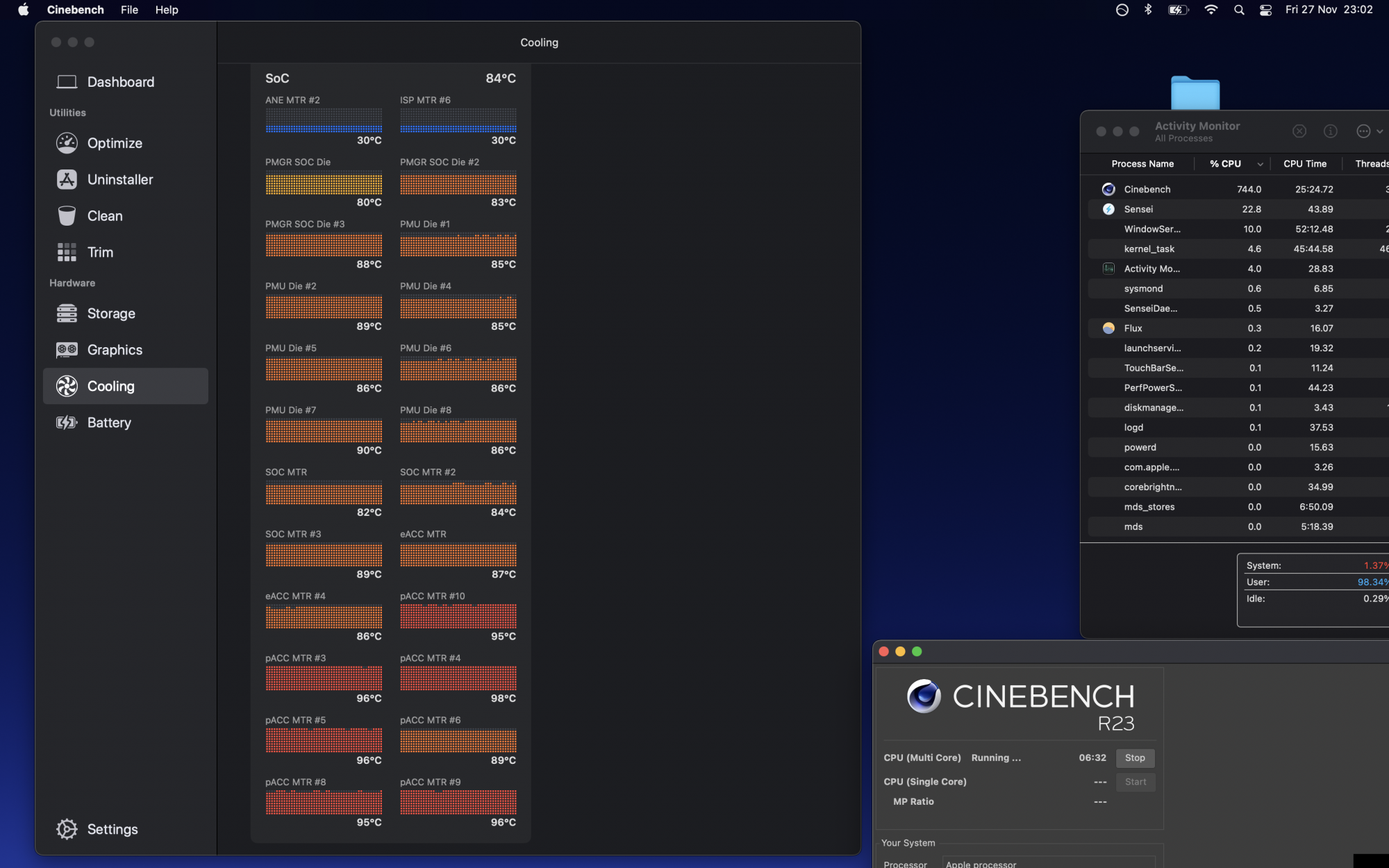Open the File menu
This screenshot has width=1389, height=868.
pos(129,10)
